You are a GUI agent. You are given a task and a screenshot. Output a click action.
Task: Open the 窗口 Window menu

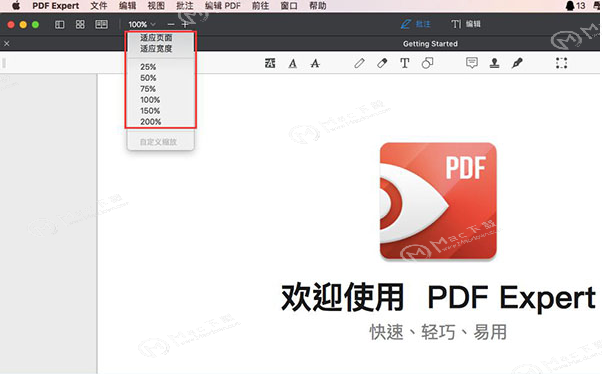[289, 6]
